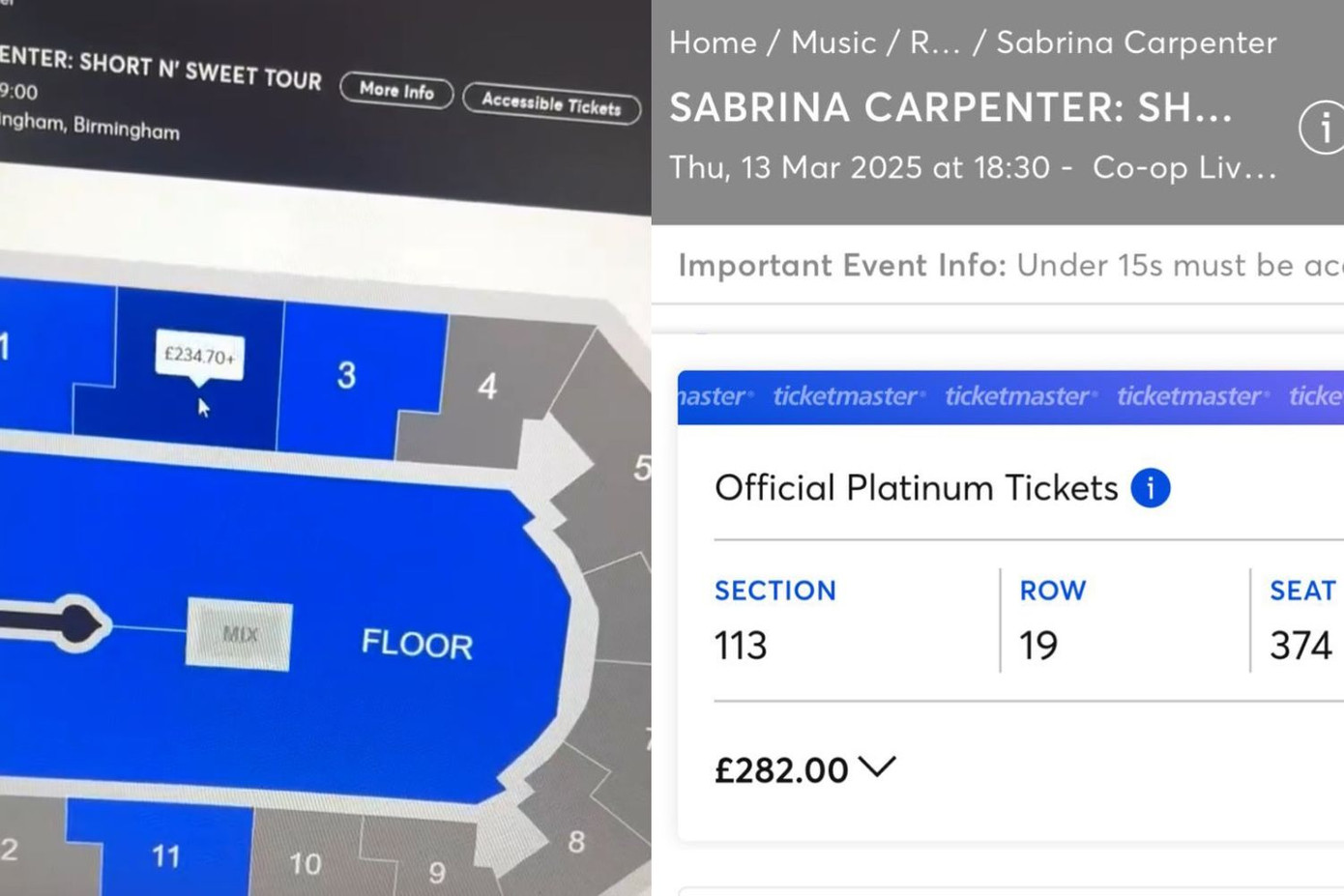Viewport: 1344px width, 896px height.
Task: Click the truncated R... breadcrumb
Action: 935,43
